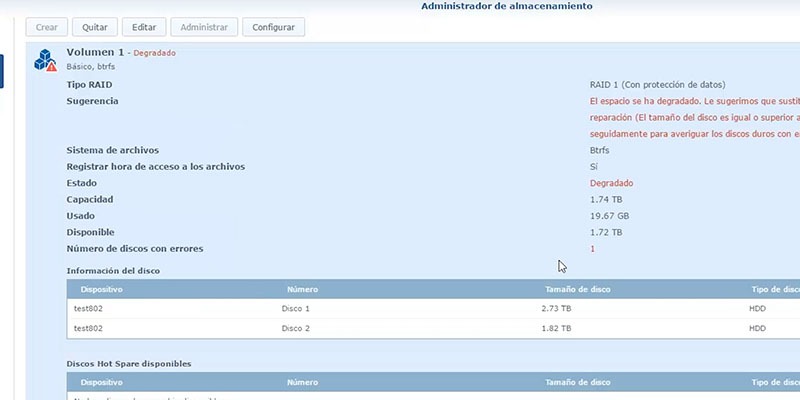Sort Hot Spare table by Dispositivo column

pos(102,382)
